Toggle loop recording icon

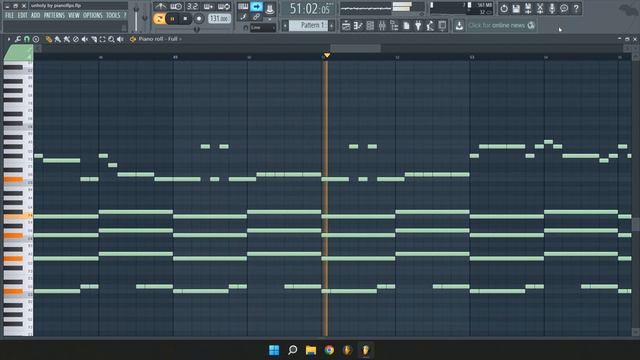[x=224, y=7]
